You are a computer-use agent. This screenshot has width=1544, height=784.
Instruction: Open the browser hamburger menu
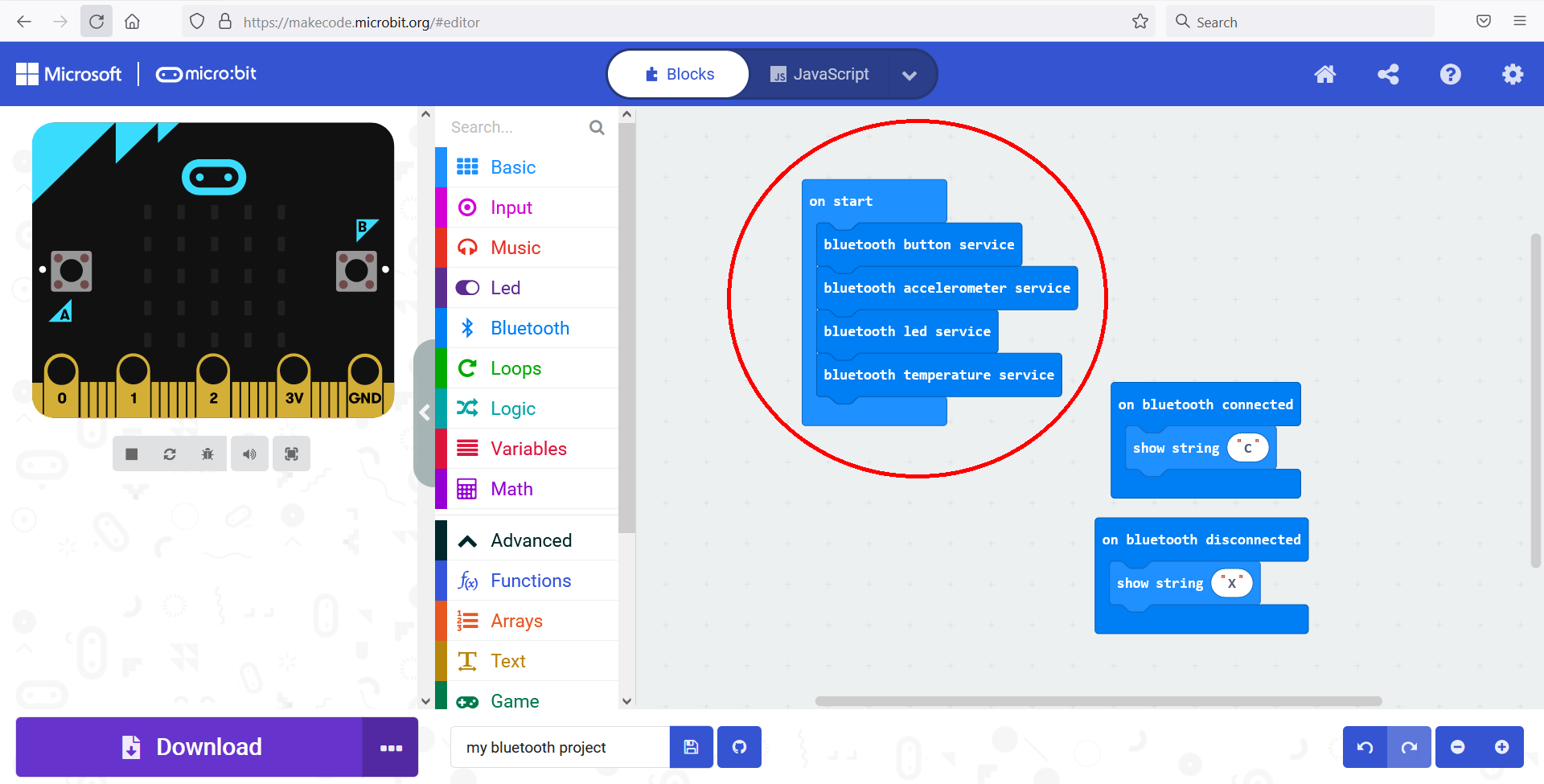click(1520, 22)
